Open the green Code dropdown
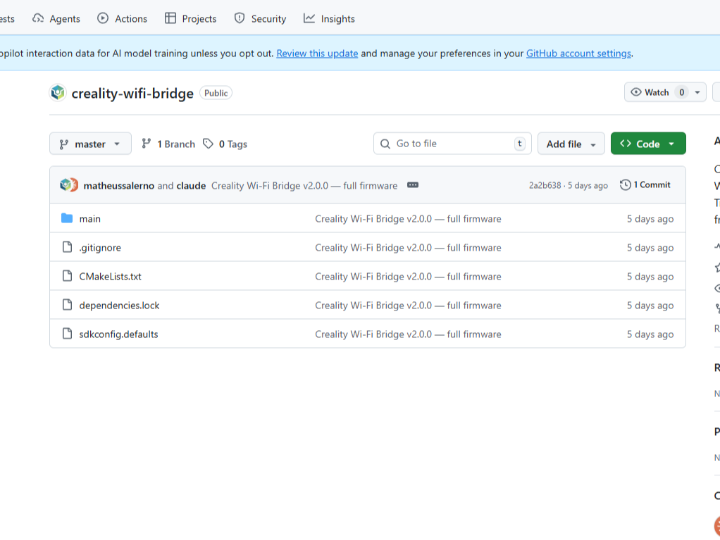Screen dimensions: 720x540 648,144
